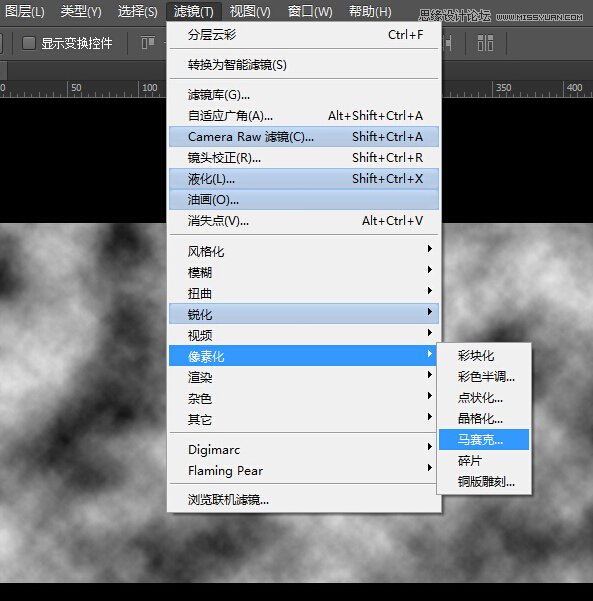This screenshot has width=593, height=601.
Task: Enable 显示变换控件 checkbox
Action: (x=29, y=43)
